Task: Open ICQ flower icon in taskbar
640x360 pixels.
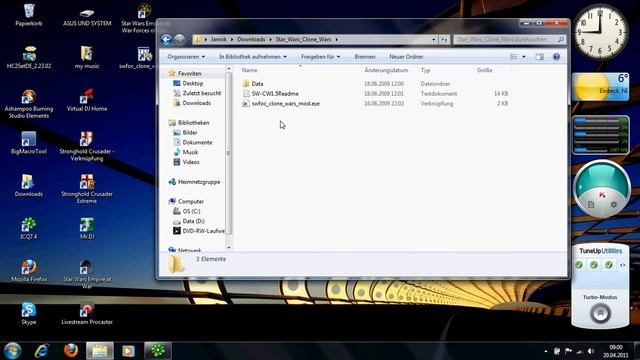Action: point(158,351)
